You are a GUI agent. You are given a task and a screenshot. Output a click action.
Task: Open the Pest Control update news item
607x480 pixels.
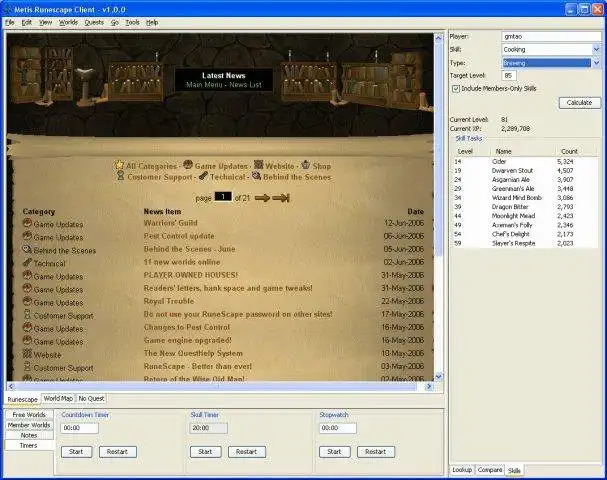179,236
